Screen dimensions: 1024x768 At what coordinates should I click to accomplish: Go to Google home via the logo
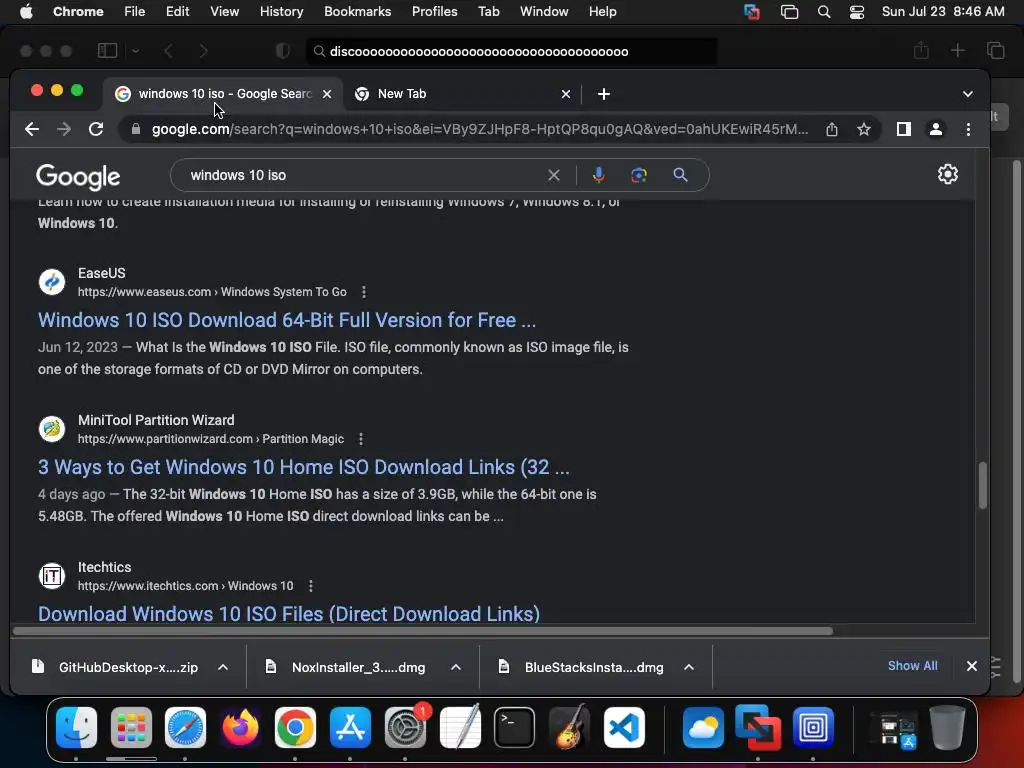click(78, 176)
